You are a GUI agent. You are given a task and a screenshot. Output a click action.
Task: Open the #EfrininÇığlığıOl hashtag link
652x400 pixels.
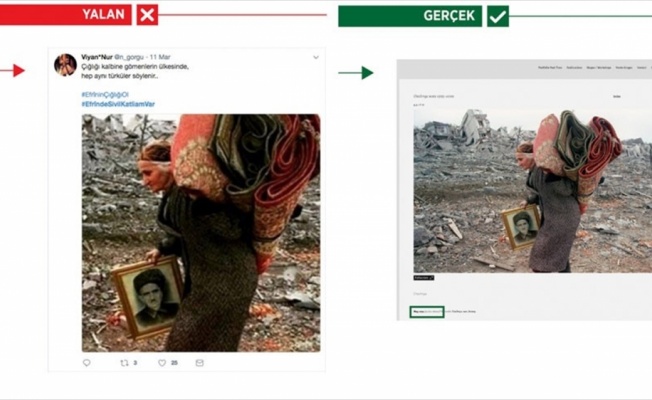coord(105,95)
